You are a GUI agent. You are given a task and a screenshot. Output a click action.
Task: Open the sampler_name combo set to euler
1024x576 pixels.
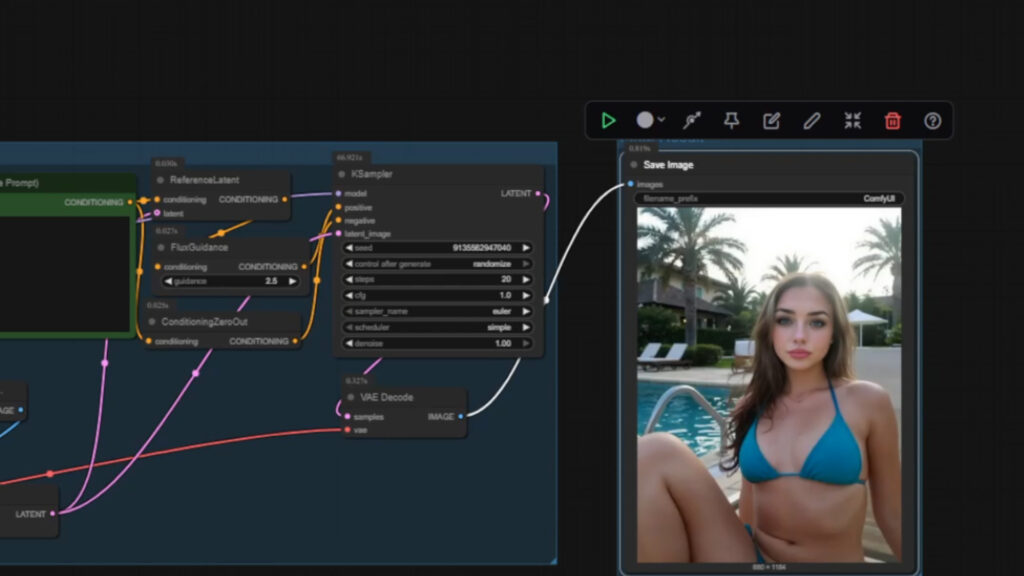(437, 311)
